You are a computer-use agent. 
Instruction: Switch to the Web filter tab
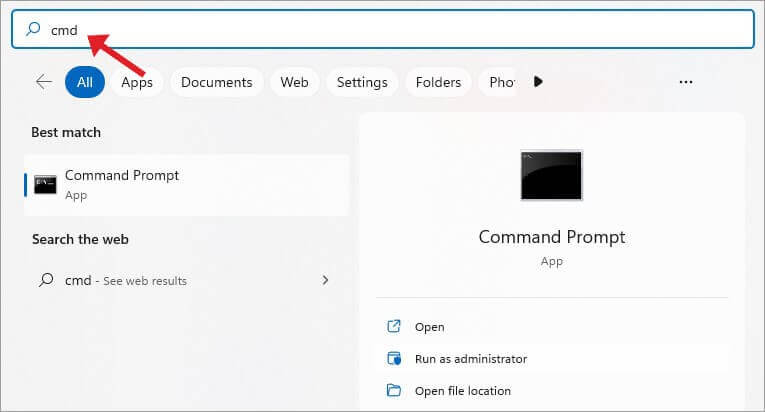(294, 82)
